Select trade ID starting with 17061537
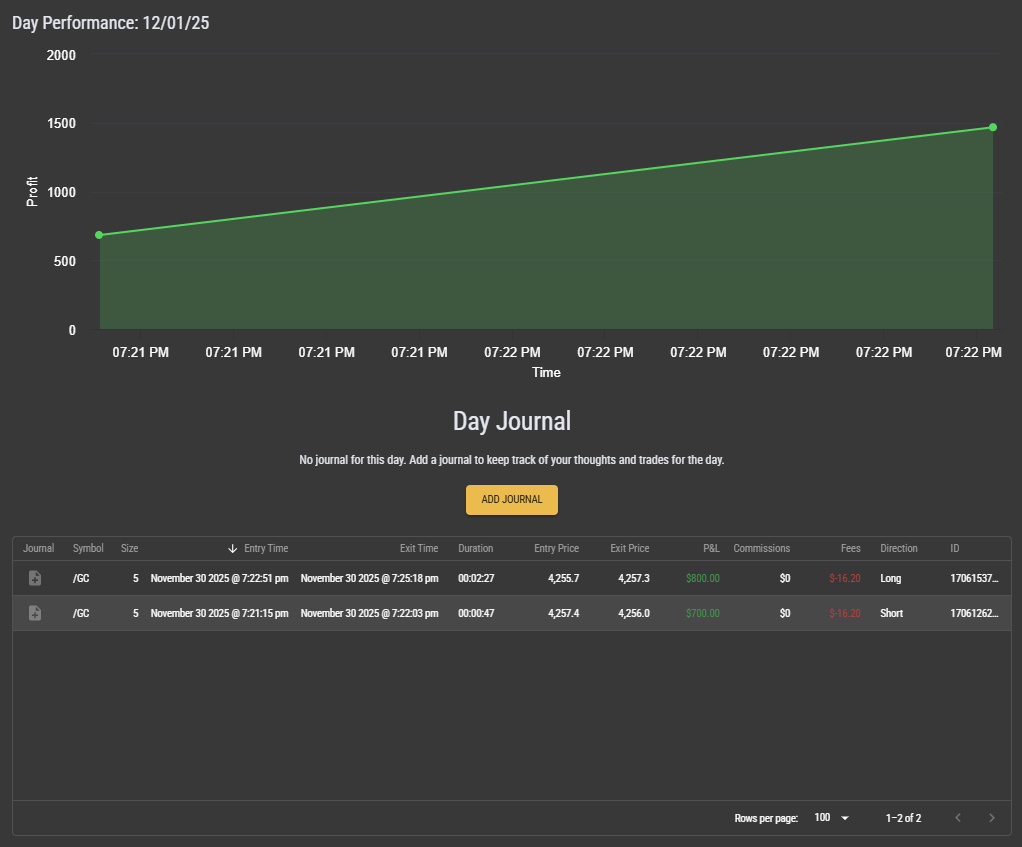 [x=973, y=578]
